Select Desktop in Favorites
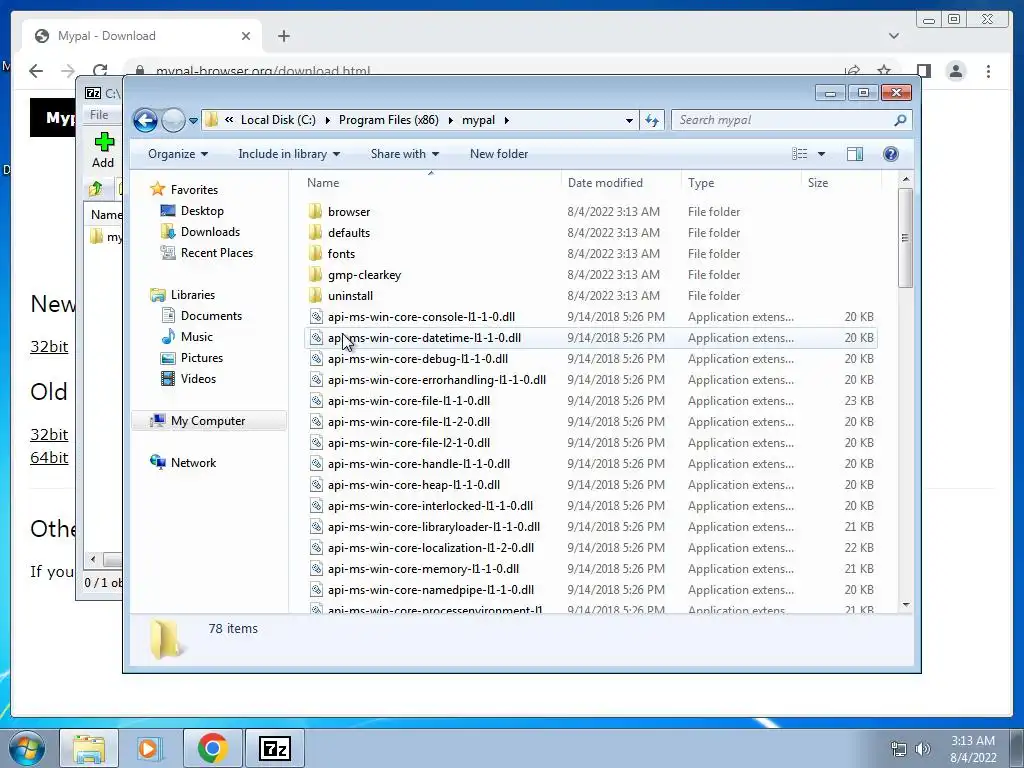The width and height of the screenshot is (1024, 768). 202,211
